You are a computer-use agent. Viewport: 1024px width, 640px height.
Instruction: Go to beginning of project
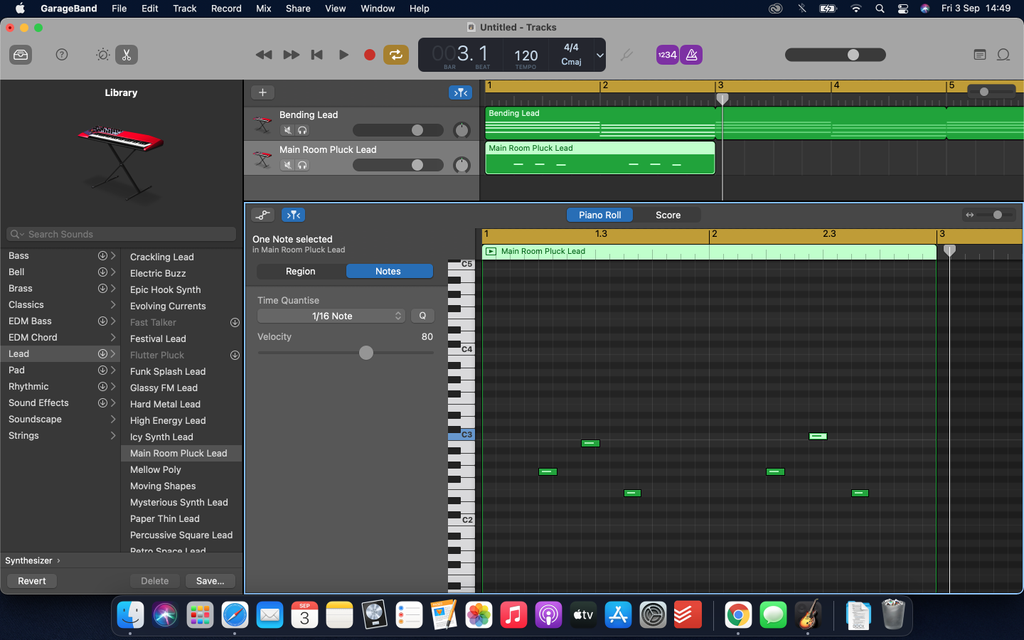click(317, 55)
